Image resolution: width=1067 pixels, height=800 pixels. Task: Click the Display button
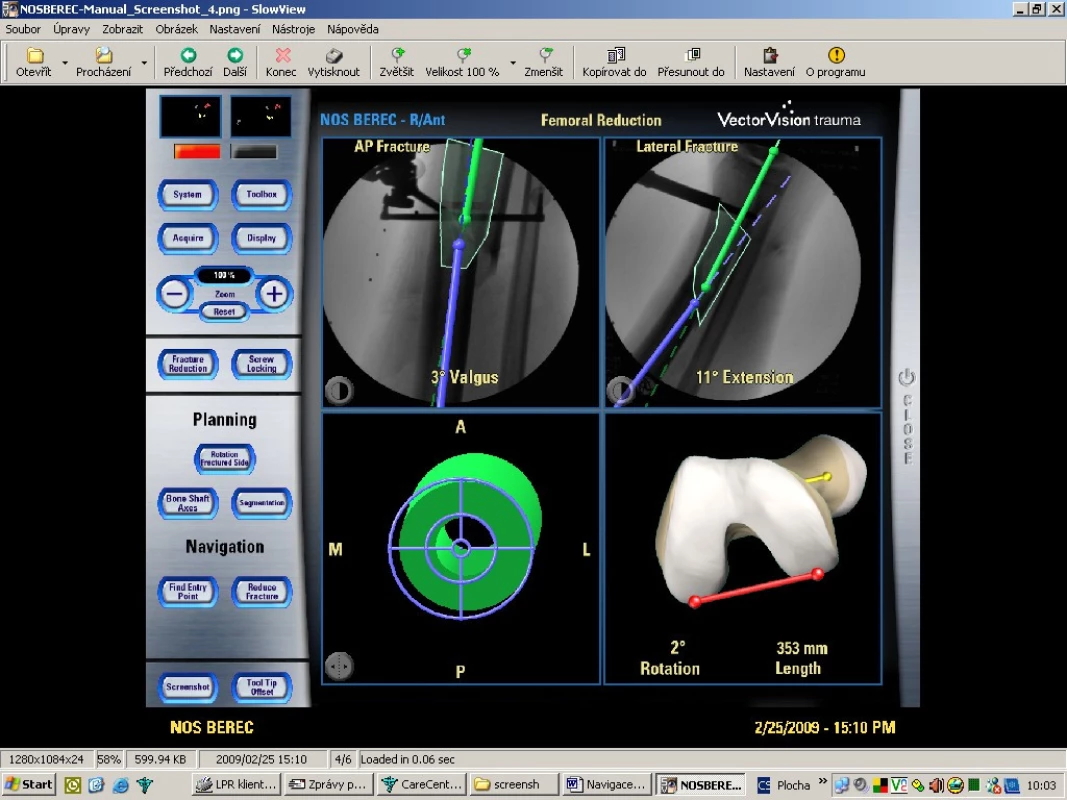click(262, 238)
